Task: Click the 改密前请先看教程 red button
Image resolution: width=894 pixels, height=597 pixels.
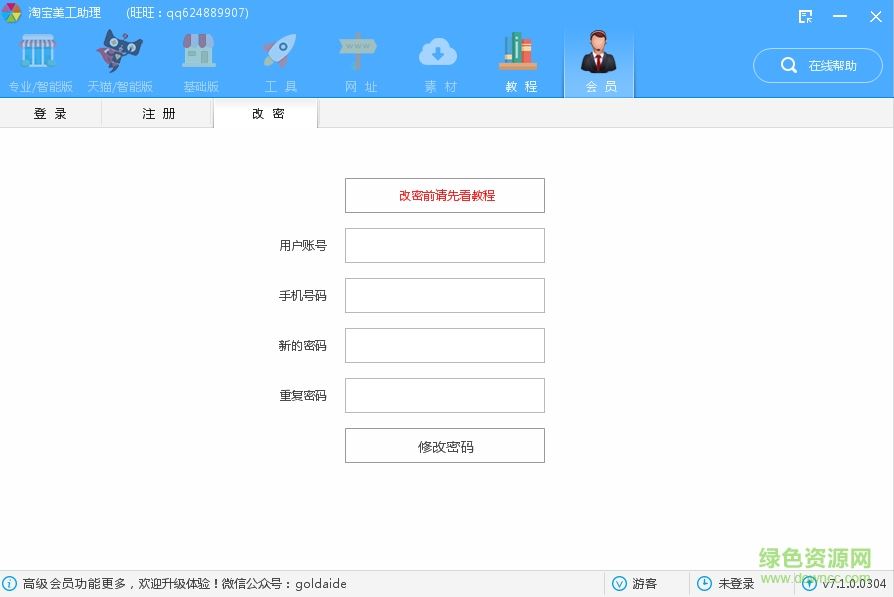Action: click(444, 195)
